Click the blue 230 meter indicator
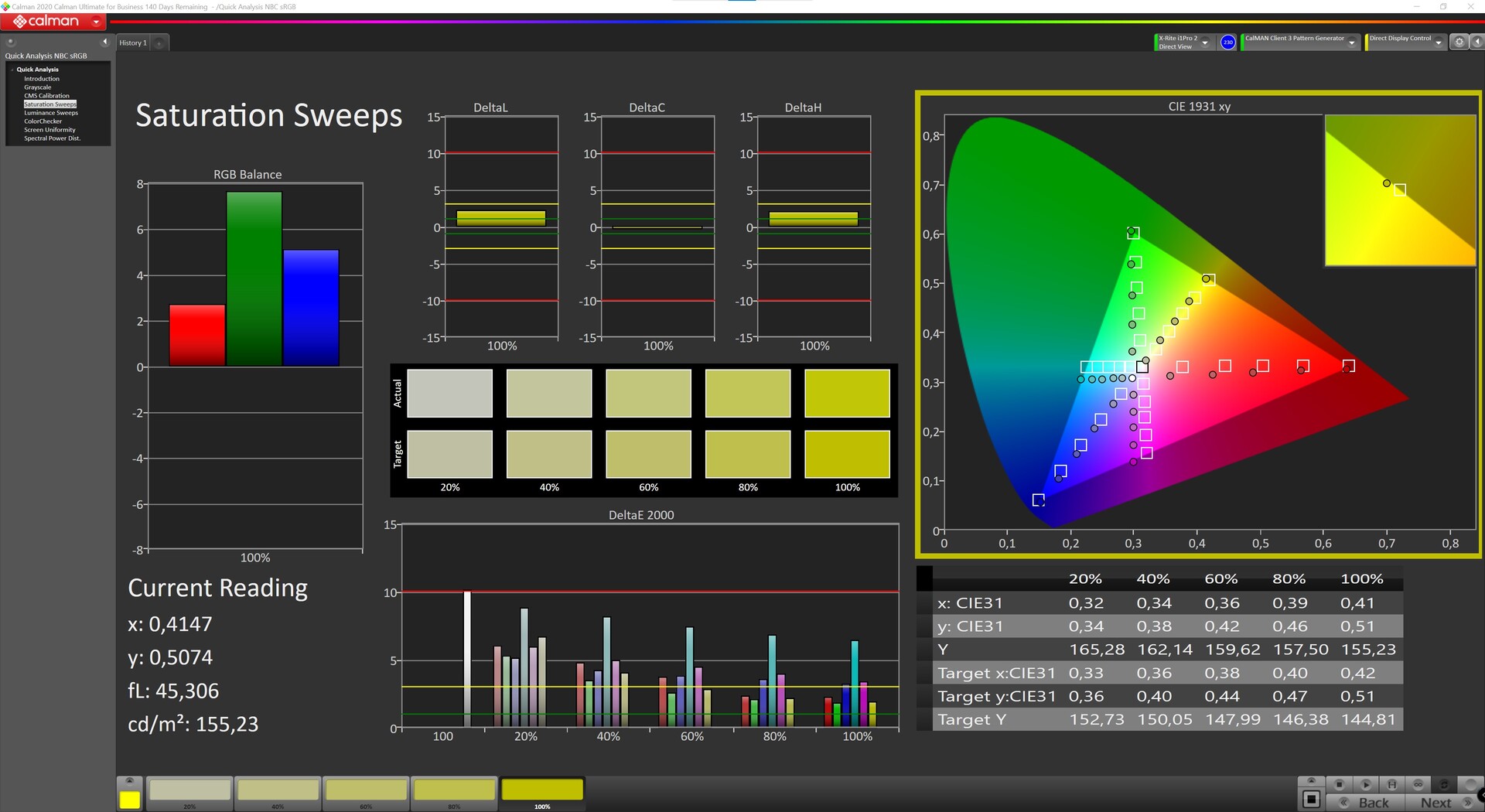1485x812 pixels. click(1227, 43)
